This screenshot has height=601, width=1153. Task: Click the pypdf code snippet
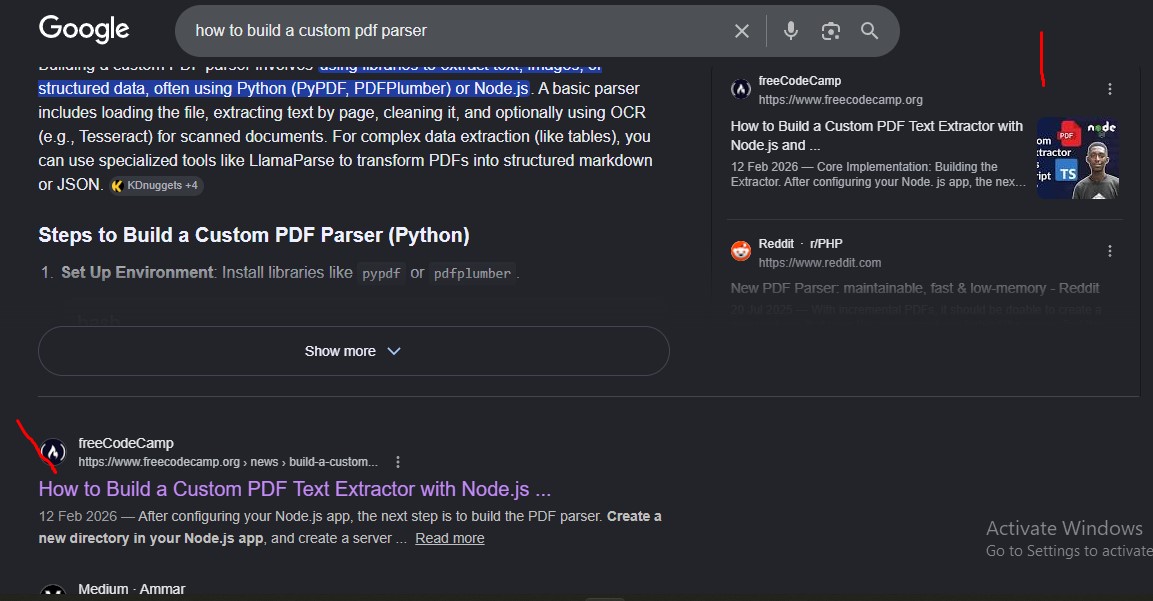pos(381,273)
